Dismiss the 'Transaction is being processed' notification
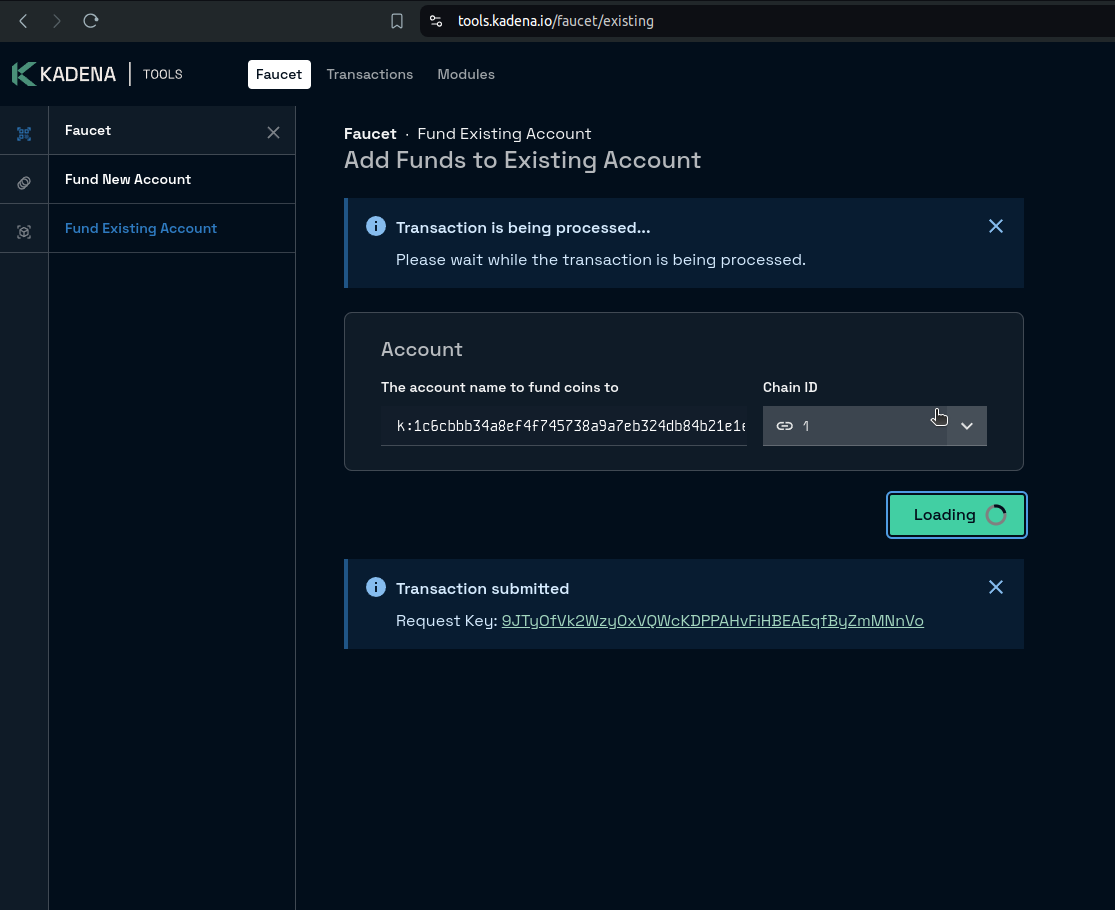Screen dimensions: 1115x910 (x=996, y=226)
